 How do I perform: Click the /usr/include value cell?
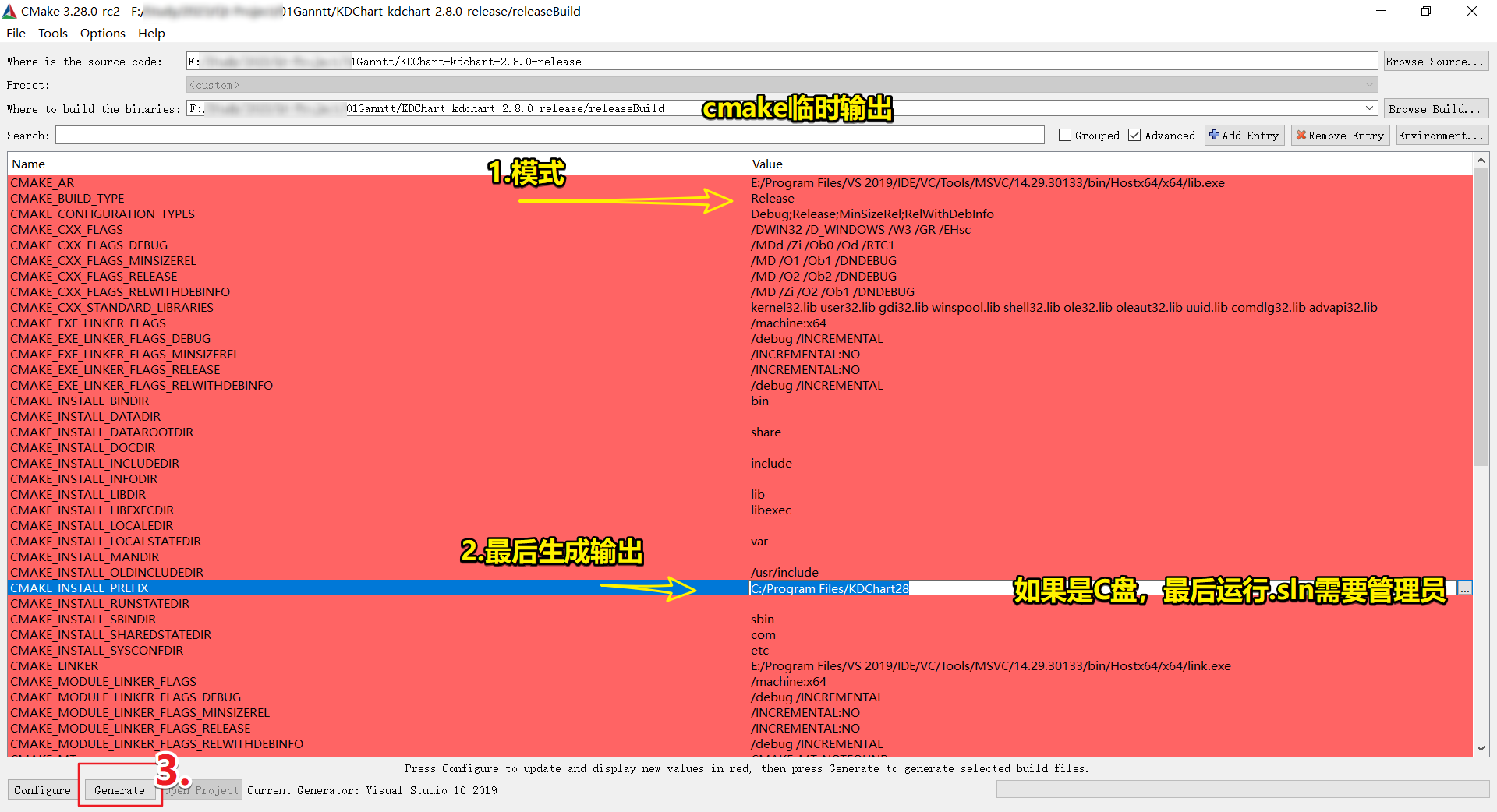784,572
